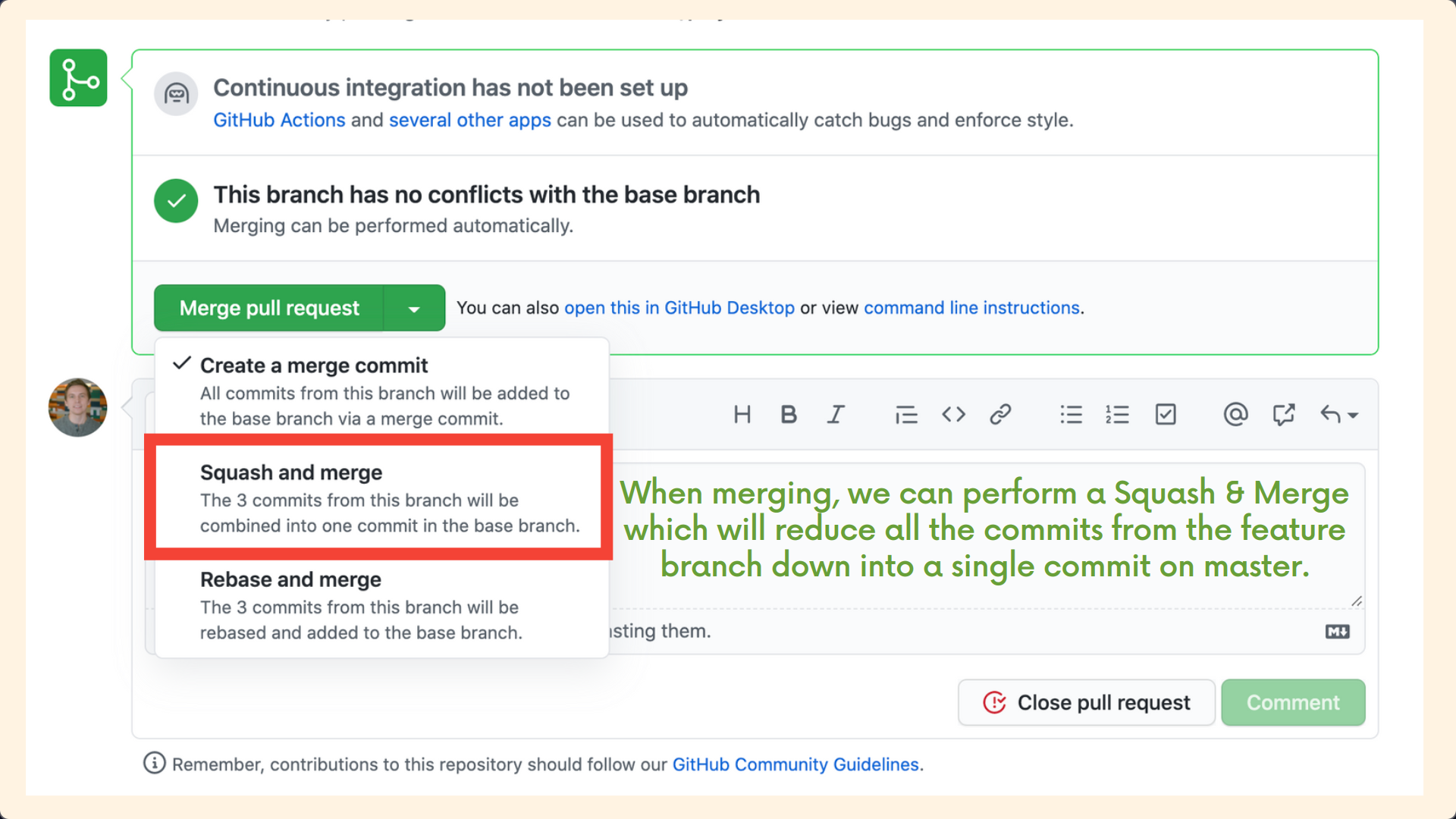Image resolution: width=1456 pixels, height=819 pixels.
Task: Toggle bold text formatting
Action: 788,415
